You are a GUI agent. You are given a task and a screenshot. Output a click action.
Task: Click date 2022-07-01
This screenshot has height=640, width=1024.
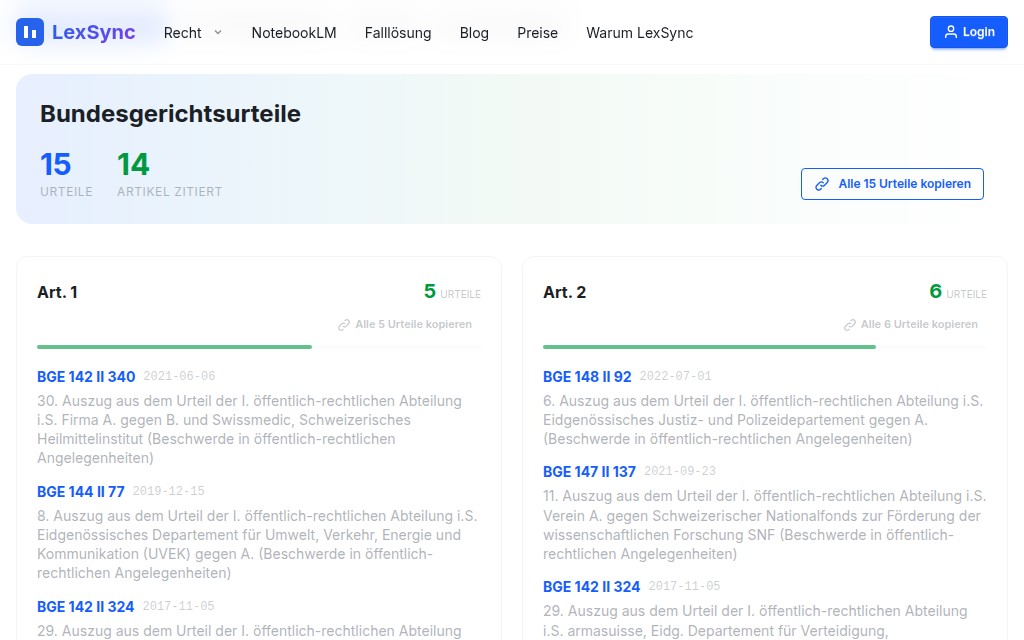coord(675,376)
